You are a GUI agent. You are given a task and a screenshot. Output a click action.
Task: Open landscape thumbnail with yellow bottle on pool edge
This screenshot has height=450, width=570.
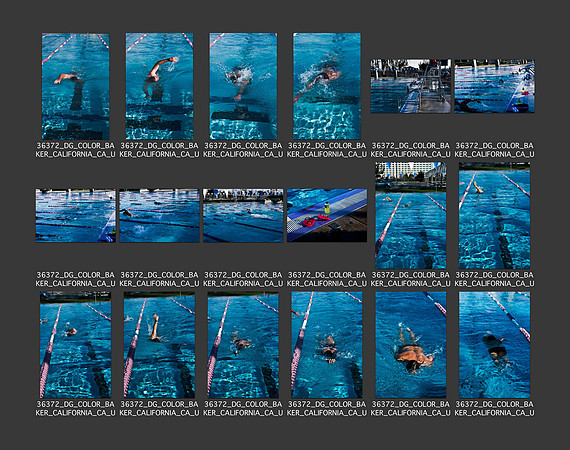pos(494,86)
